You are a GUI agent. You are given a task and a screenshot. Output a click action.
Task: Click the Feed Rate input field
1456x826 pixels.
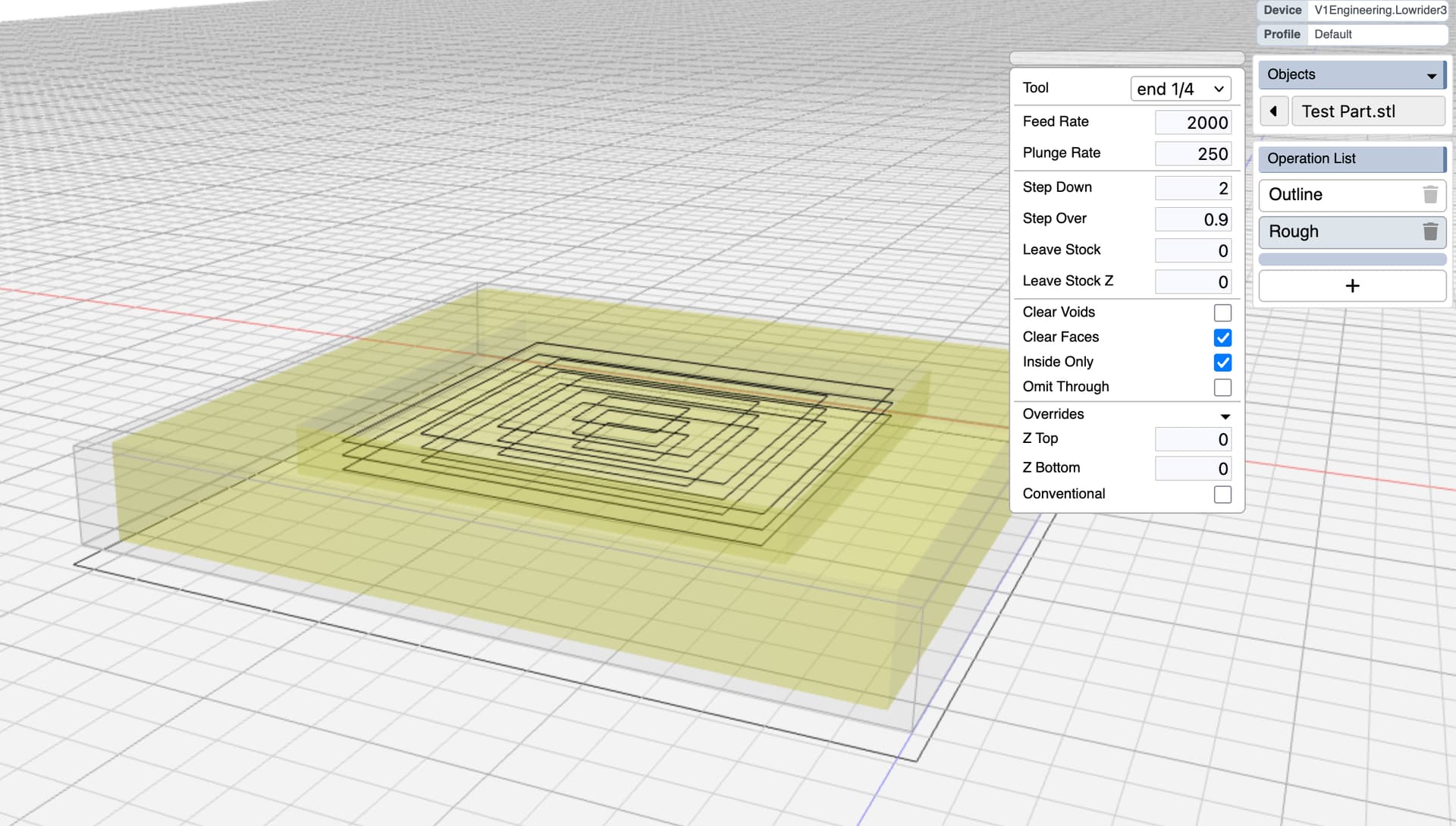coord(1192,123)
